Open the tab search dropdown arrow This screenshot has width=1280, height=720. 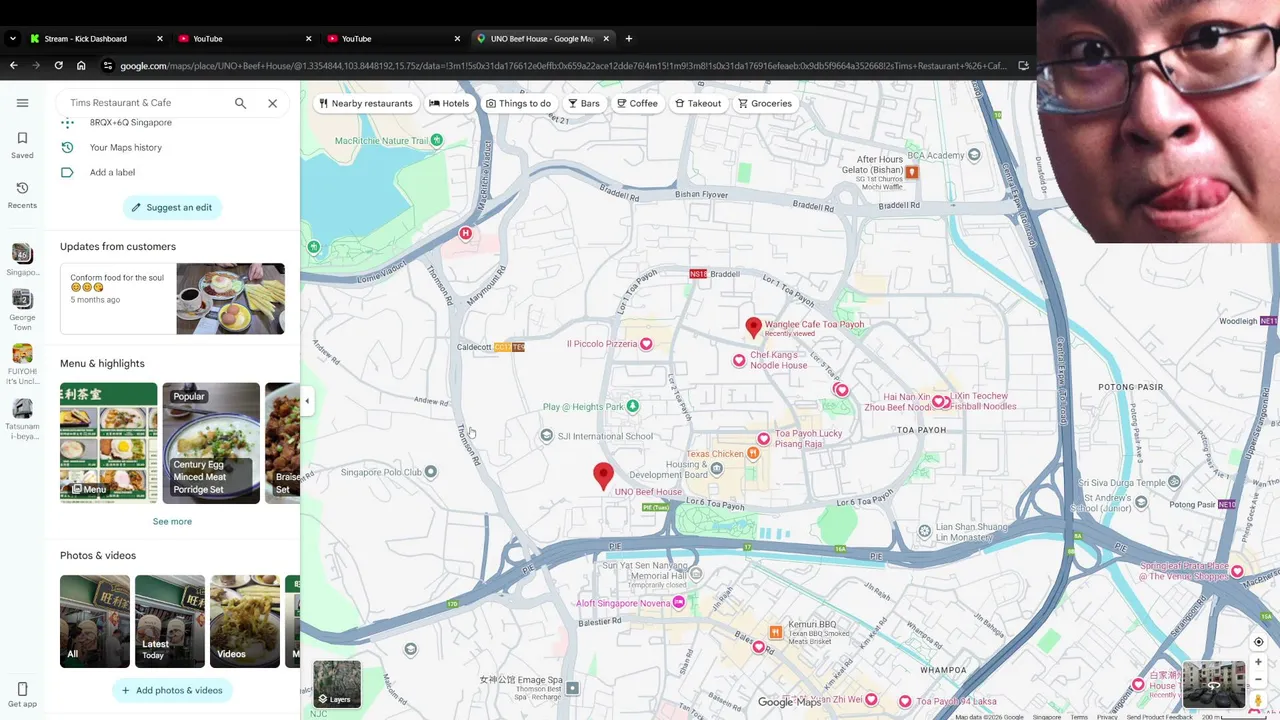[x=13, y=38]
